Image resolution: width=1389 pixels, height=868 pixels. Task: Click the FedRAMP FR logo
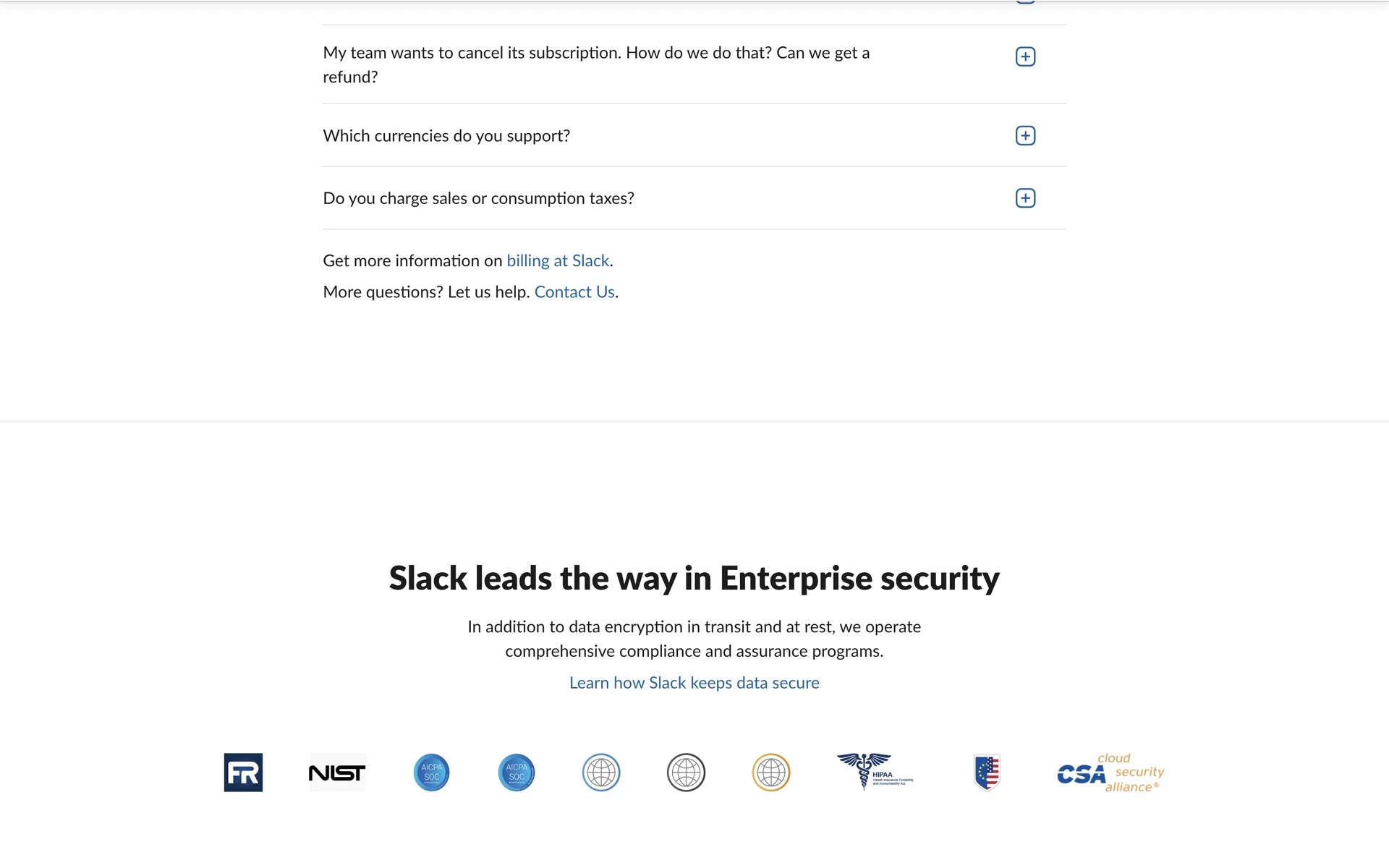tap(243, 773)
